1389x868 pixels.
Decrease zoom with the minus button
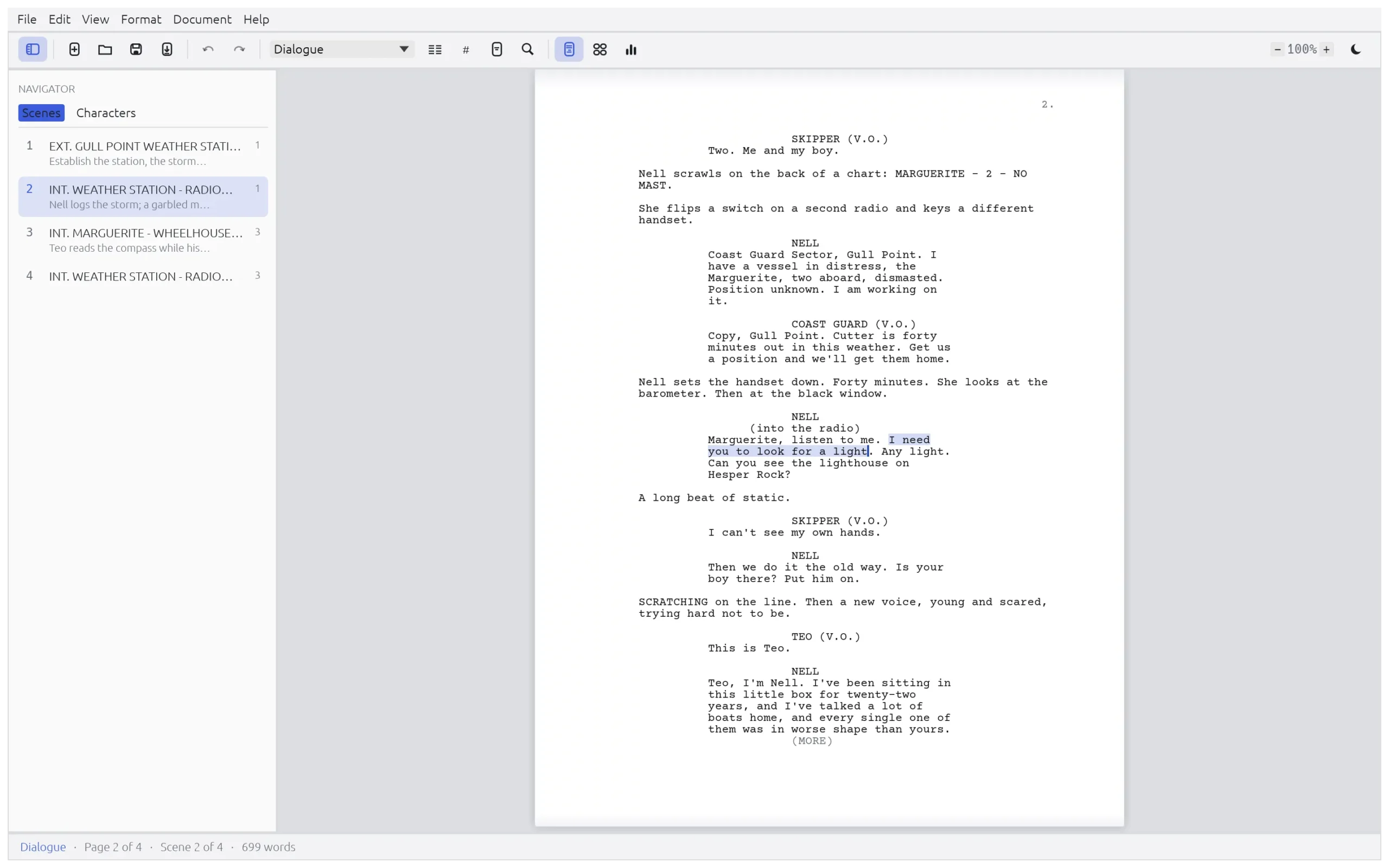(1278, 49)
